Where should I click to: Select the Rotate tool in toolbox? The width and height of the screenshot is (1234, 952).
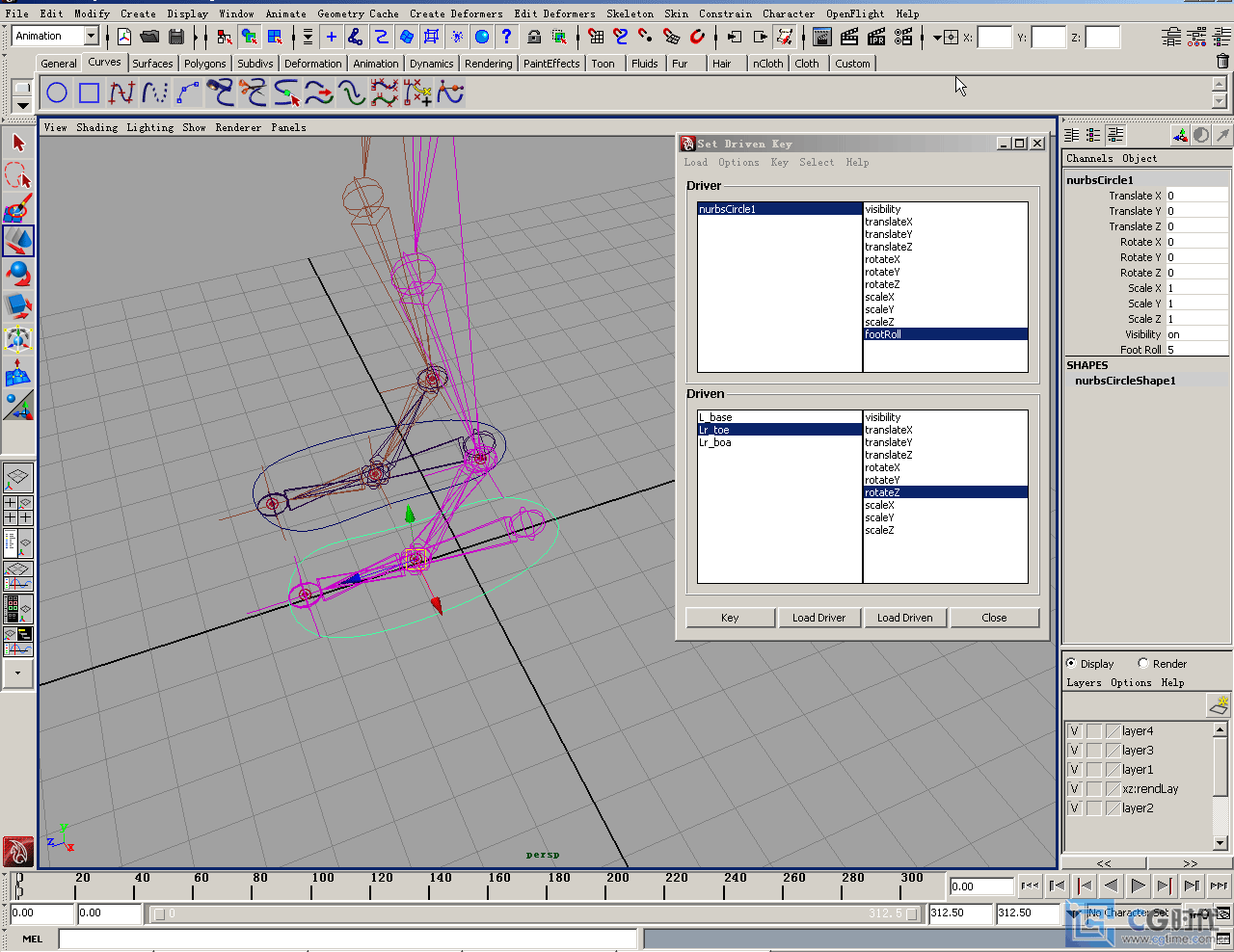18,274
